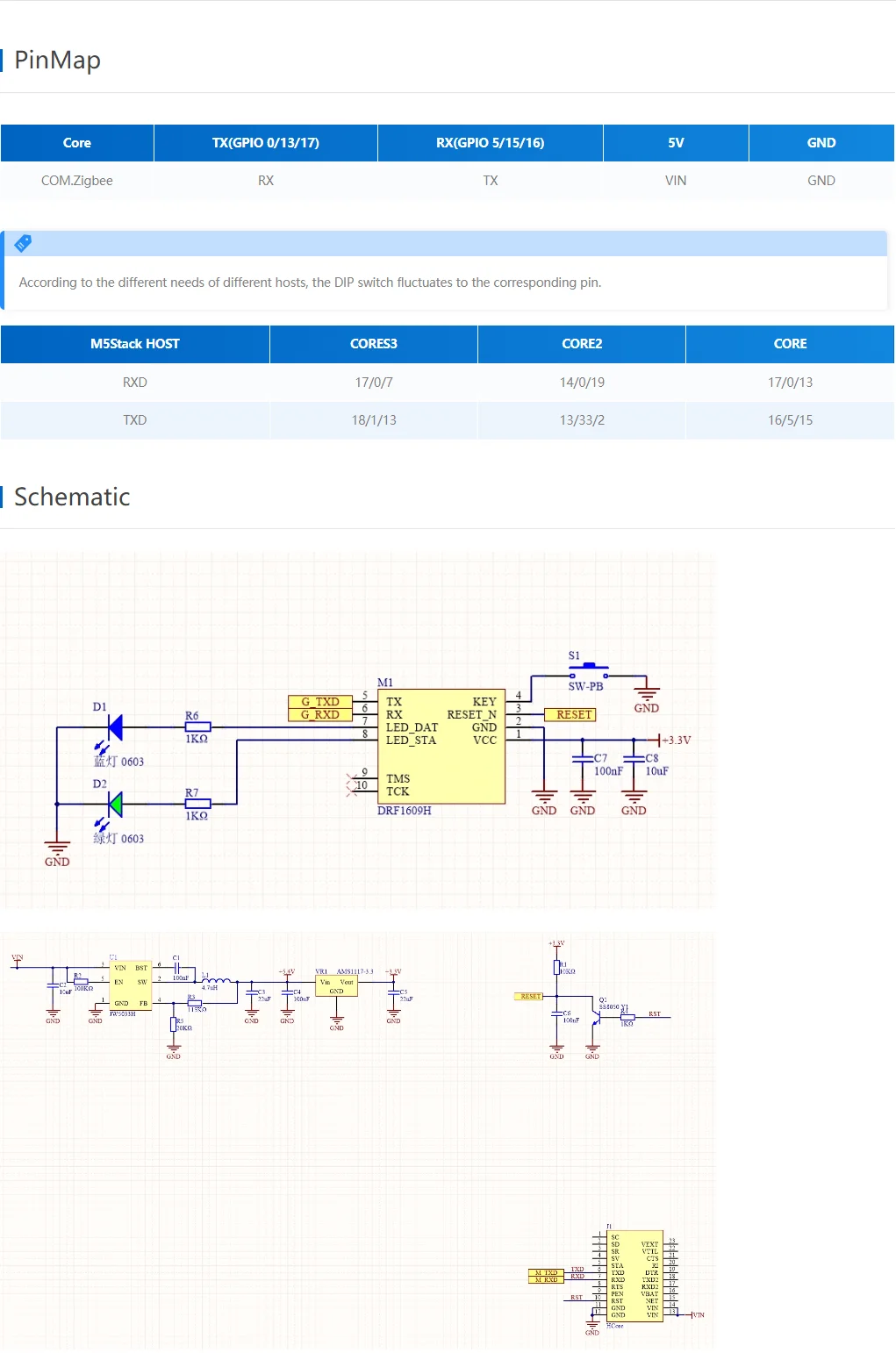Click the COM.Zigbee table cell
896x1353 pixels.
tap(77, 181)
